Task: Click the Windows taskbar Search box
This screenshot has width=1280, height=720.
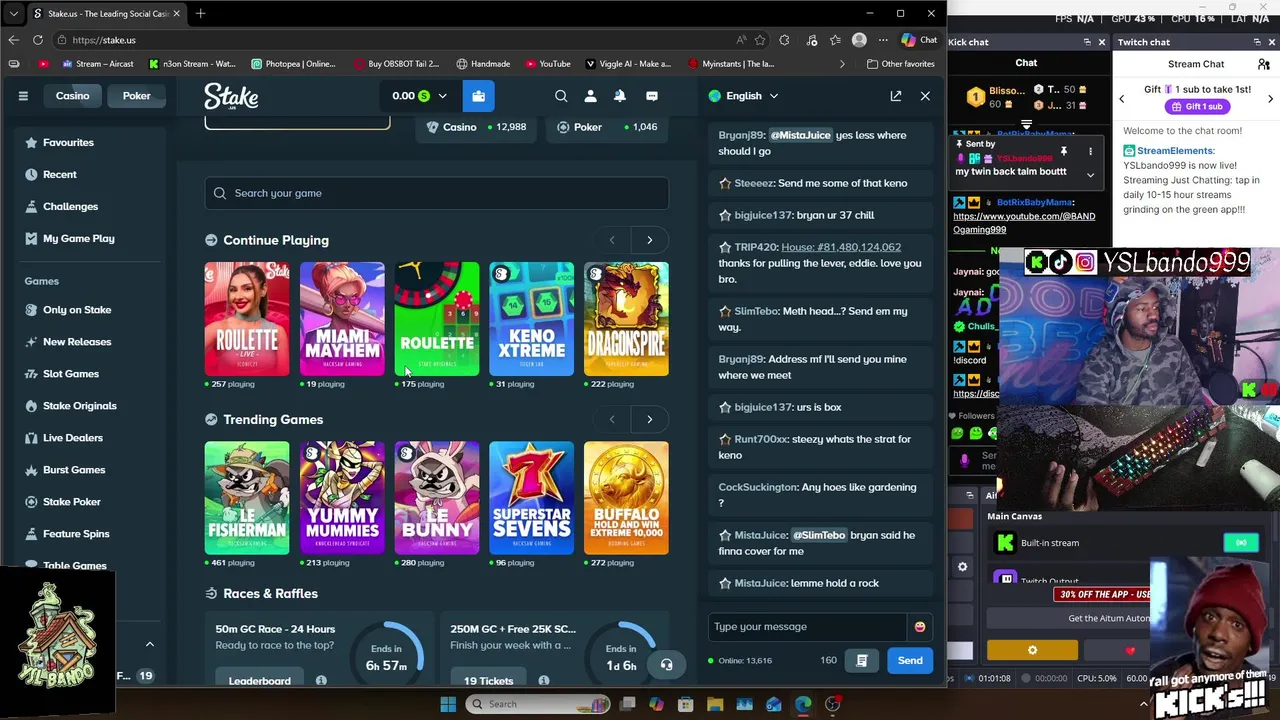Action: click(x=537, y=704)
